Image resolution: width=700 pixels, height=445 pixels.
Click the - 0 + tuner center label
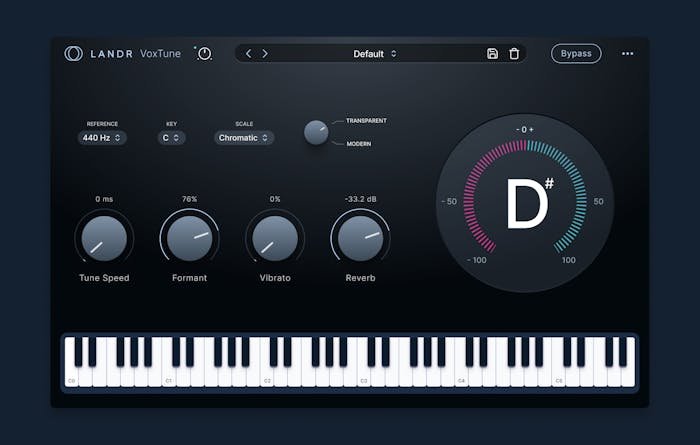coord(525,129)
